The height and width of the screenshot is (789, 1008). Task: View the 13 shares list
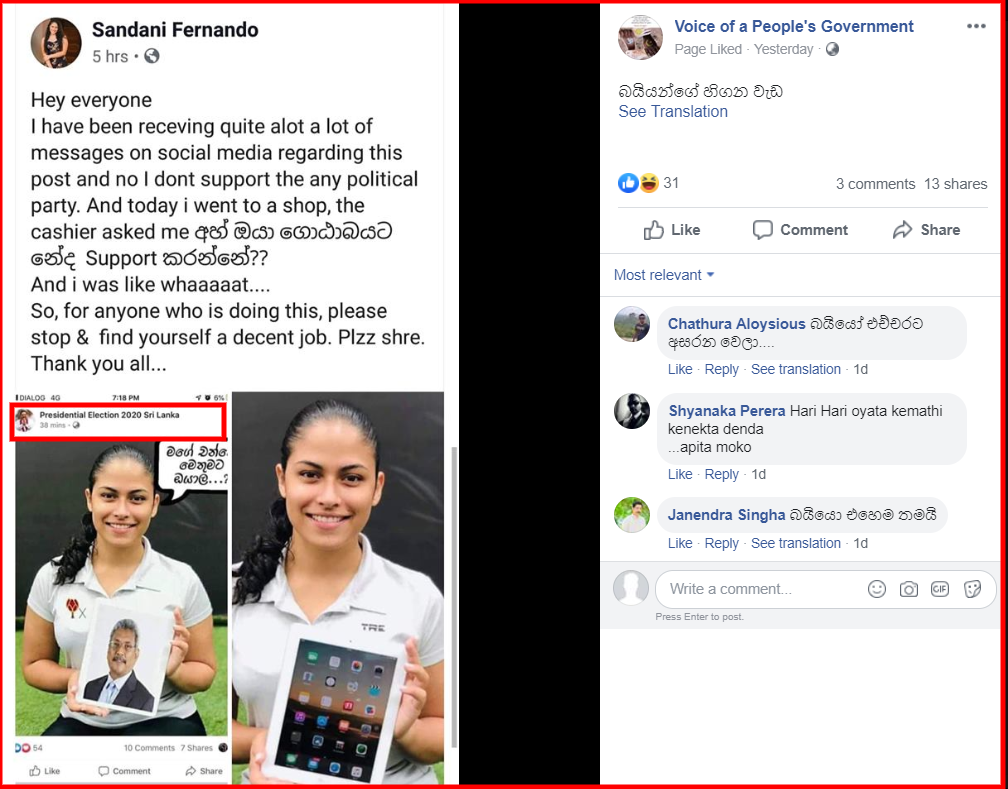click(955, 184)
